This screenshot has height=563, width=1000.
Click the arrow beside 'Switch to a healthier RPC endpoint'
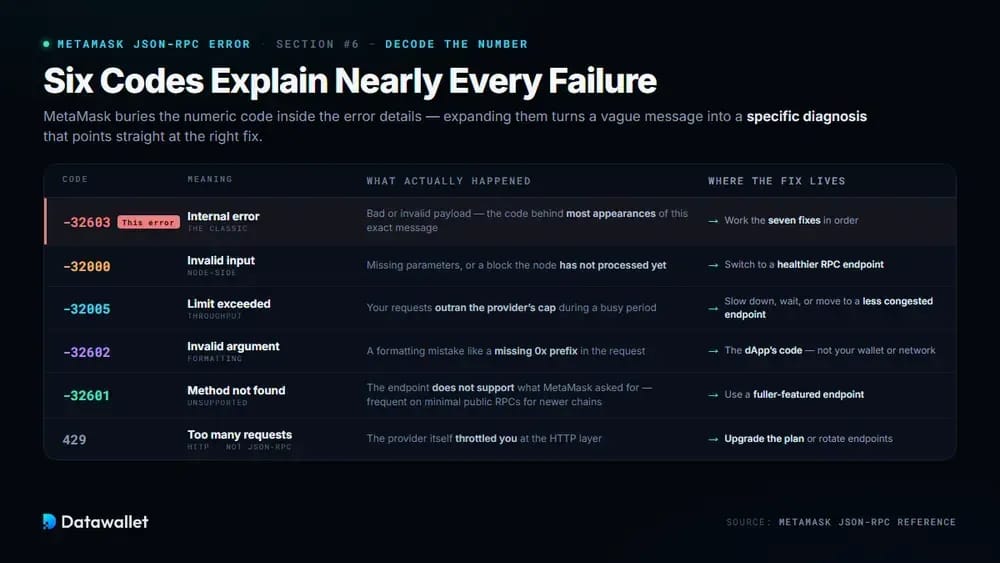click(x=713, y=265)
